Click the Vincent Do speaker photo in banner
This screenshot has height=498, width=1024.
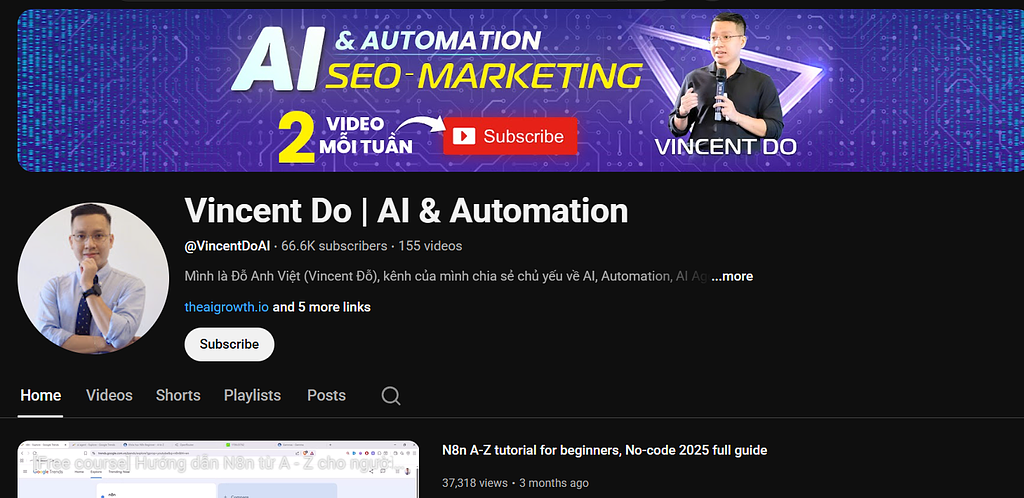[726, 85]
